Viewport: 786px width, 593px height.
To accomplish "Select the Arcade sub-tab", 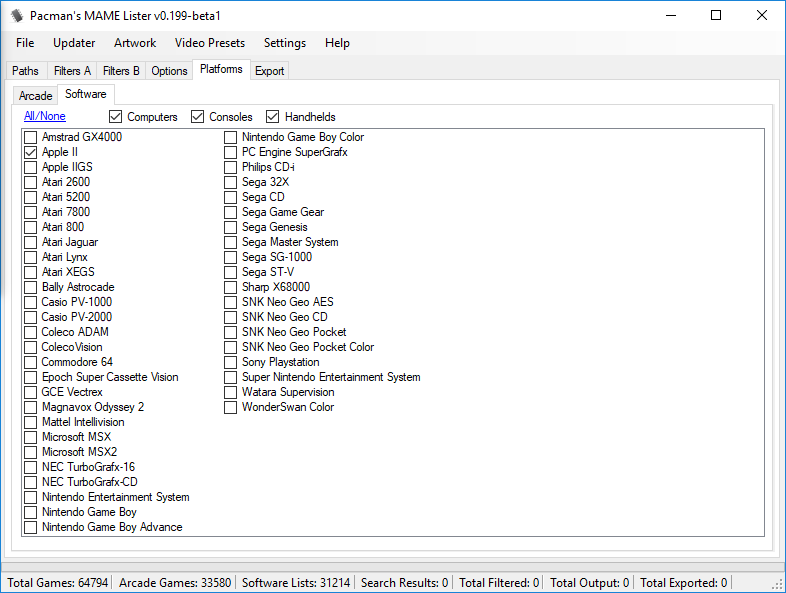I will [x=35, y=95].
